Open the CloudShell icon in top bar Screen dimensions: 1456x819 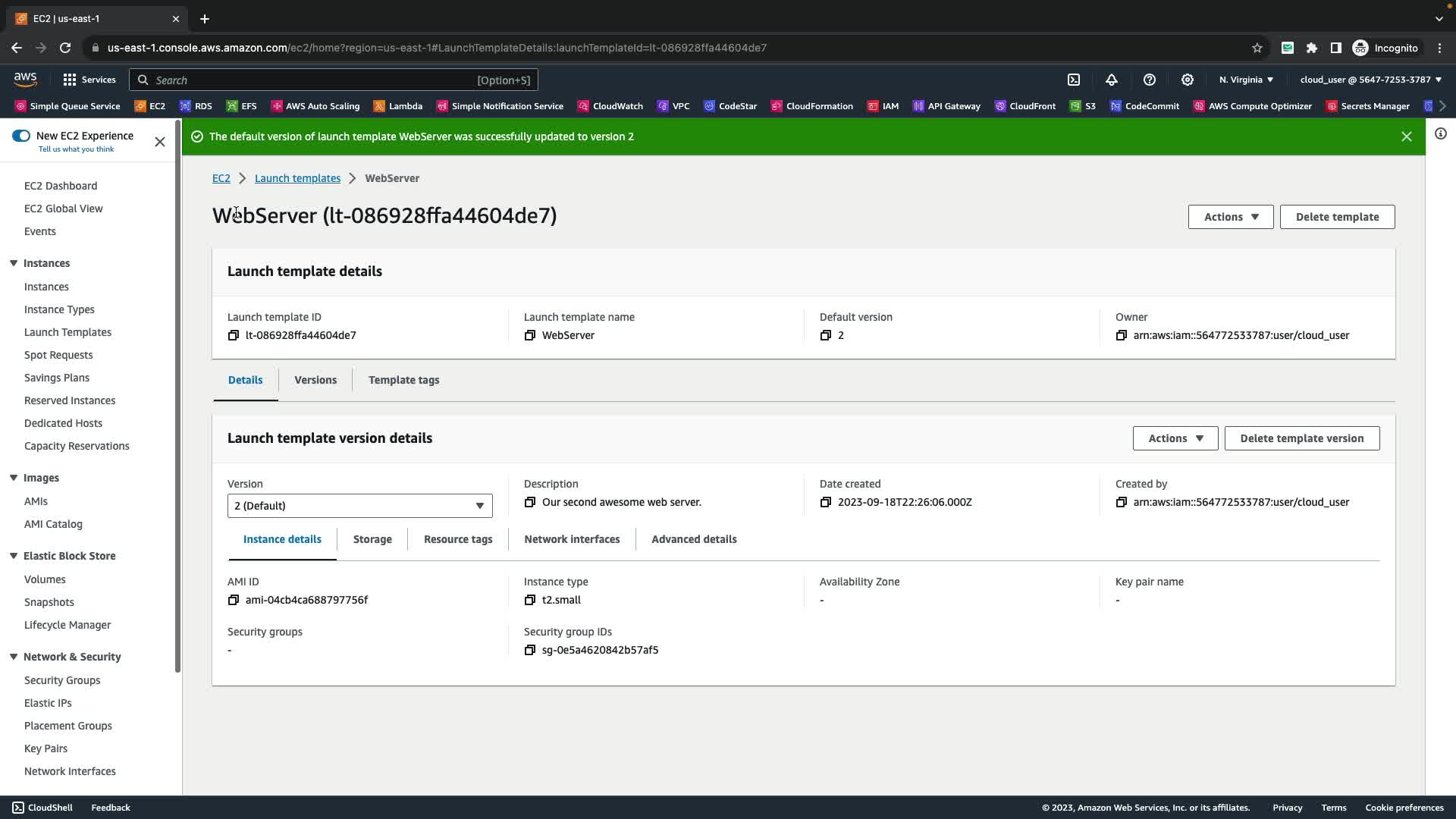click(x=1074, y=80)
